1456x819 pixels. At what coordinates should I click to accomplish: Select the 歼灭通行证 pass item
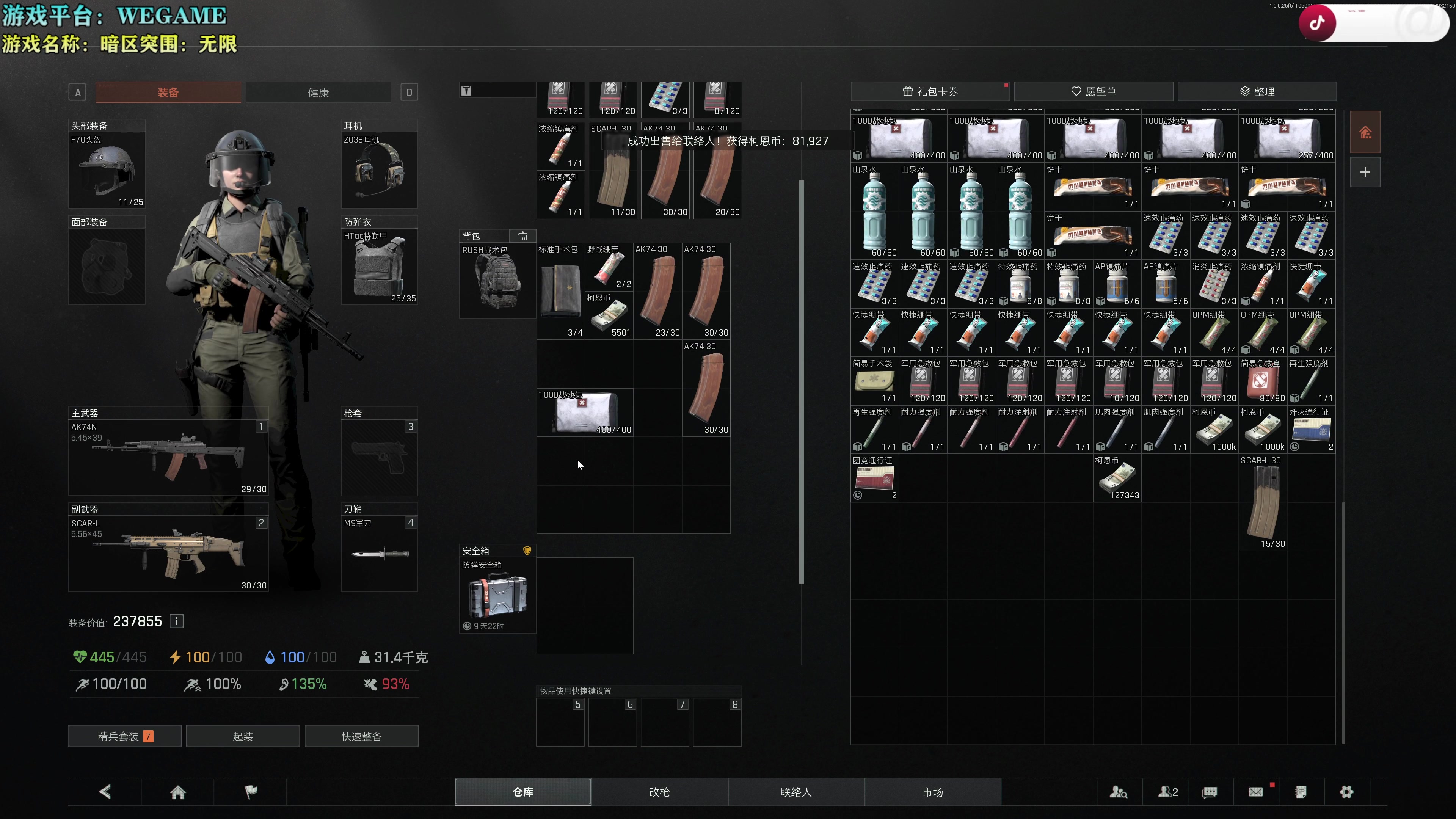click(x=1311, y=429)
